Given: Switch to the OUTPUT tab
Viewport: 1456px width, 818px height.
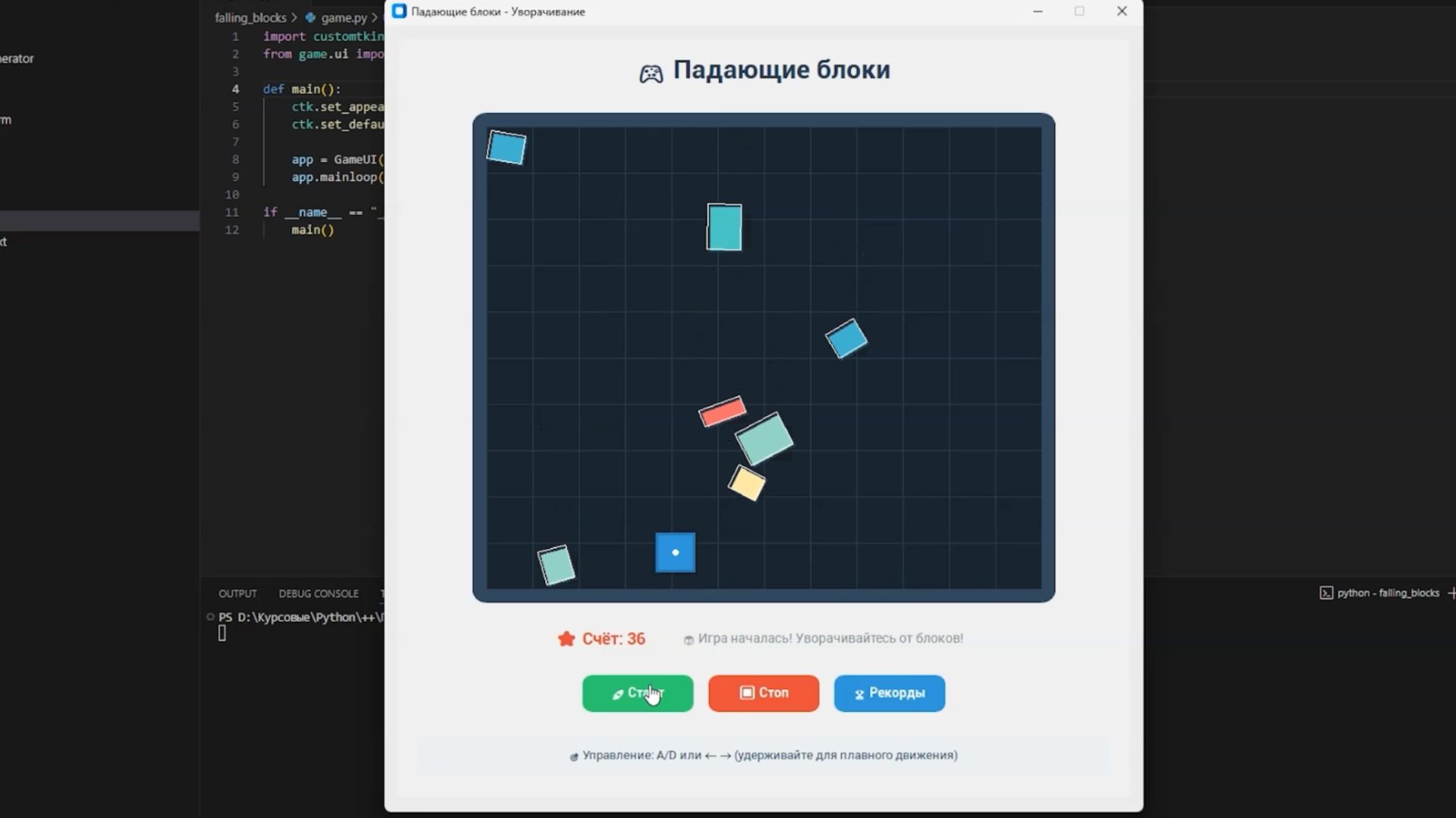Looking at the screenshot, I should coord(237,594).
